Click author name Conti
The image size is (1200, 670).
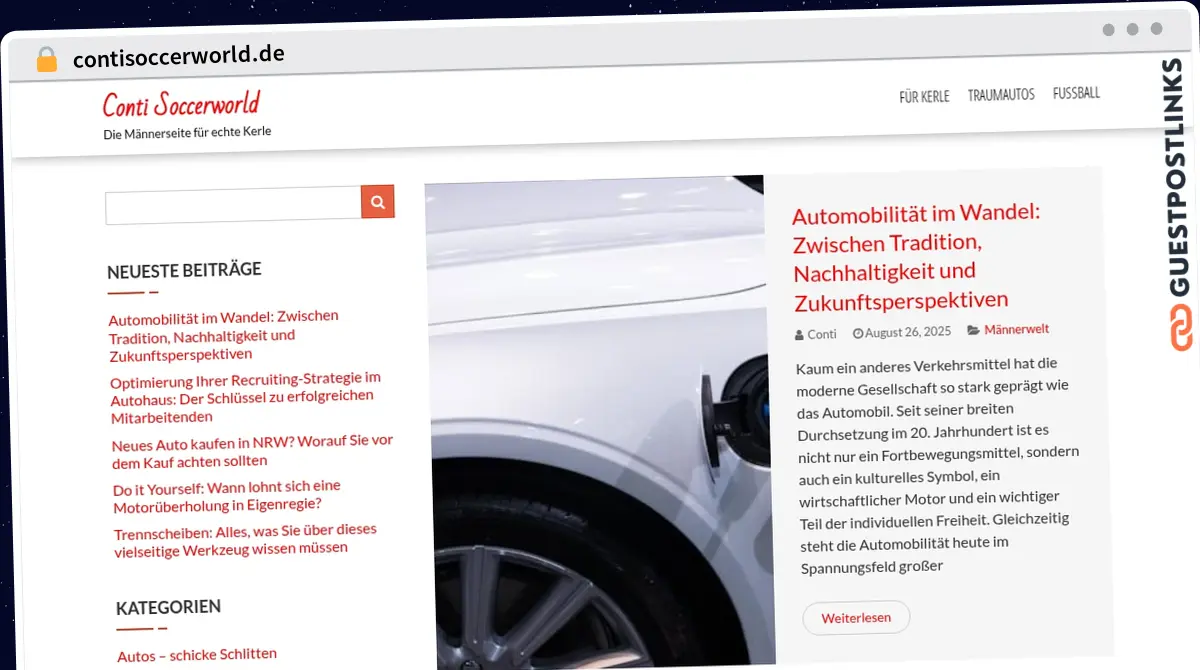(x=822, y=334)
